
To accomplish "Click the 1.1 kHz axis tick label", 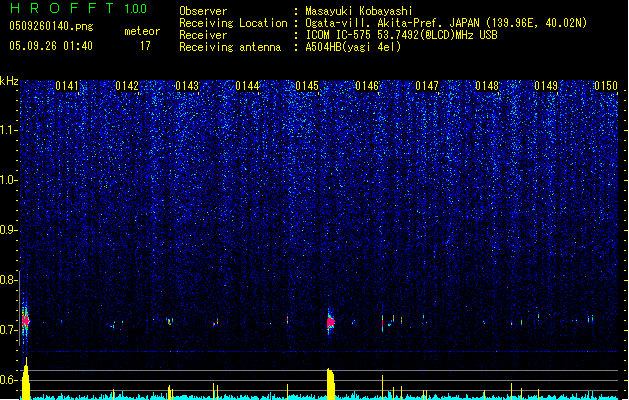I will coord(8,130).
